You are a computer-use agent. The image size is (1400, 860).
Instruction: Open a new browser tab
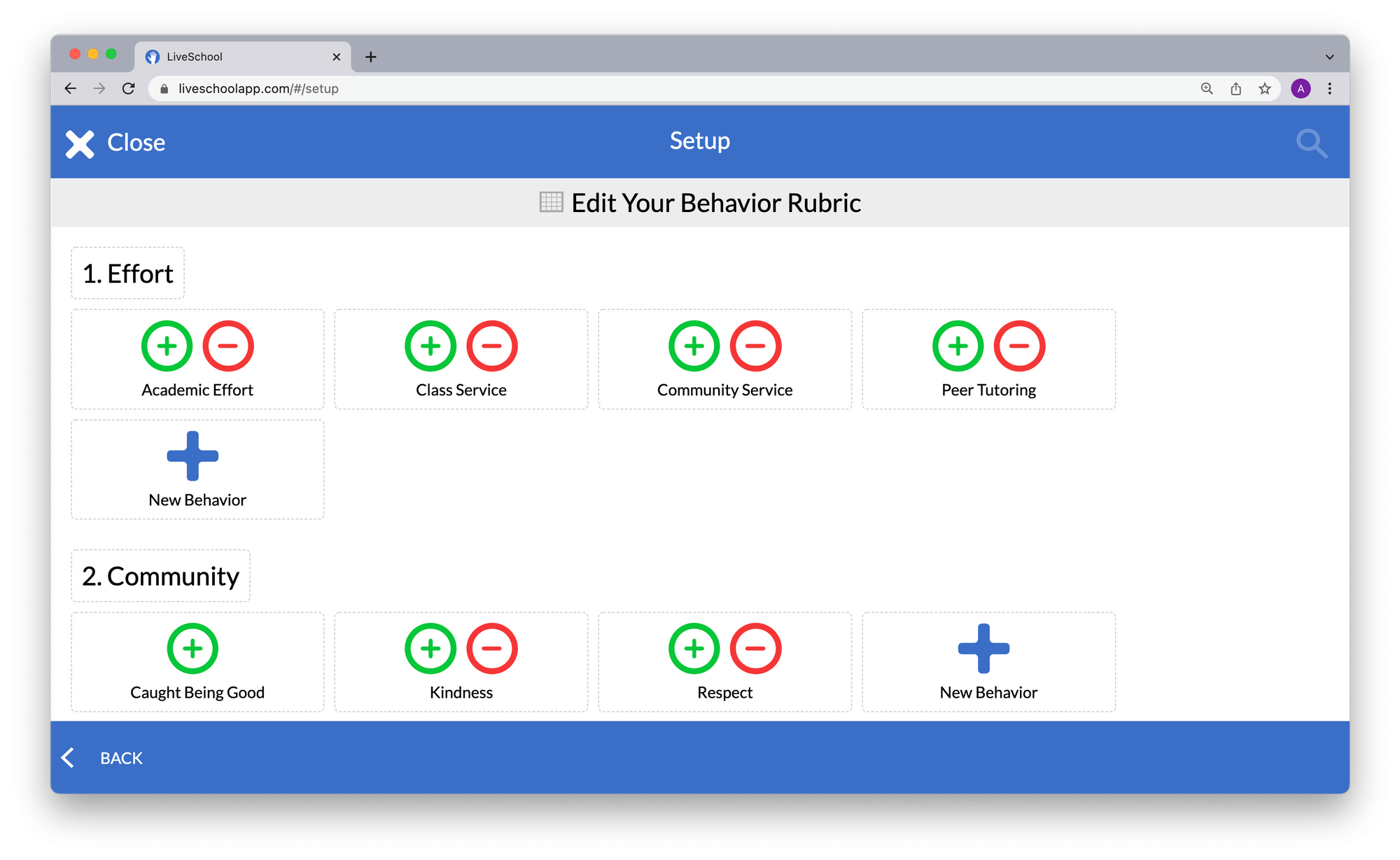pyautogui.click(x=371, y=57)
